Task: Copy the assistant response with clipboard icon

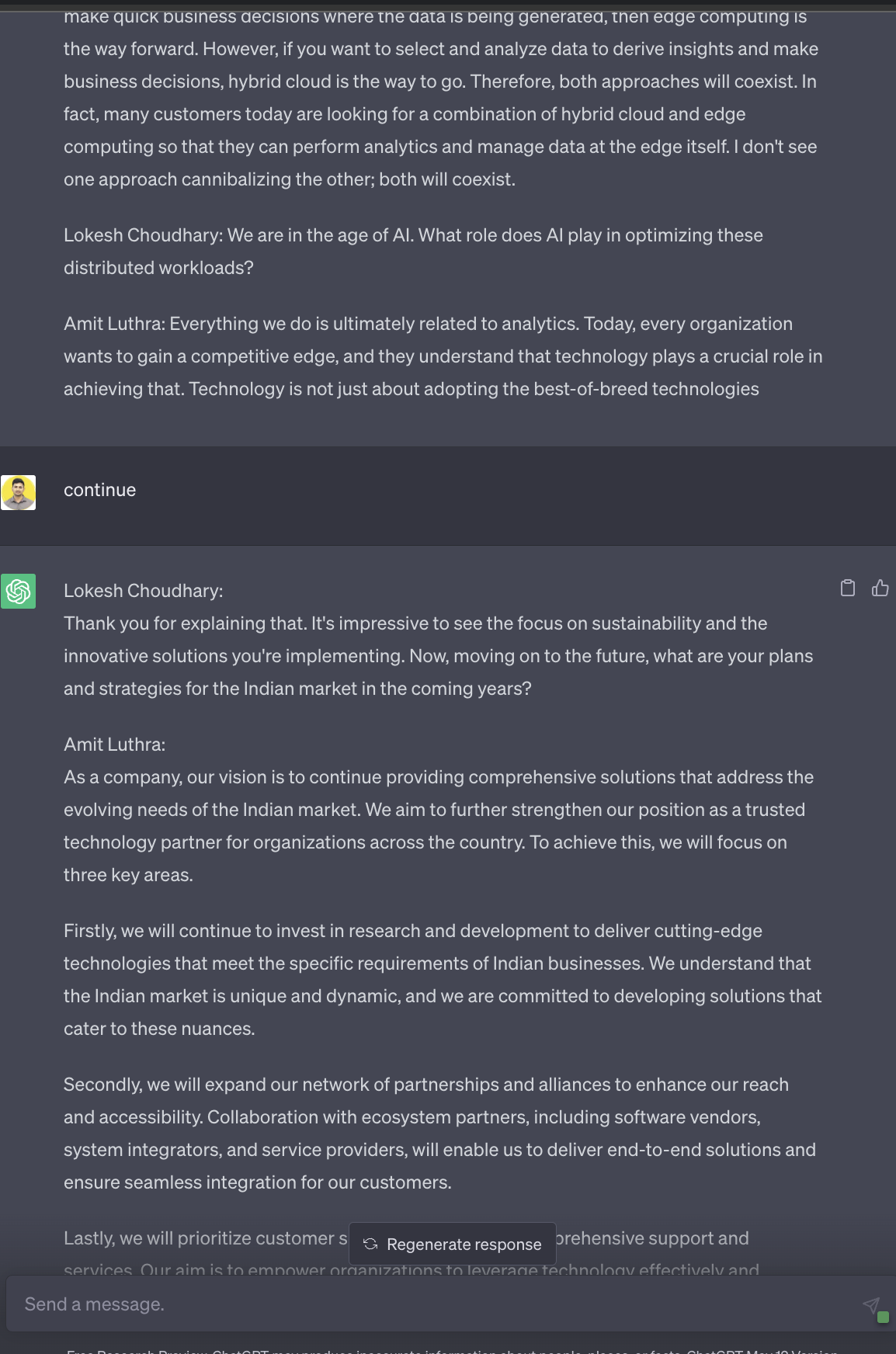Action: point(848,588)
